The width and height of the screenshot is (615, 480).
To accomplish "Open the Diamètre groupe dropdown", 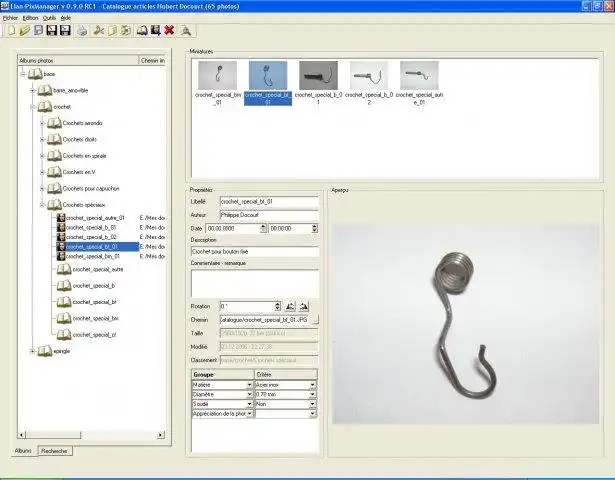I will pos(249,394).
